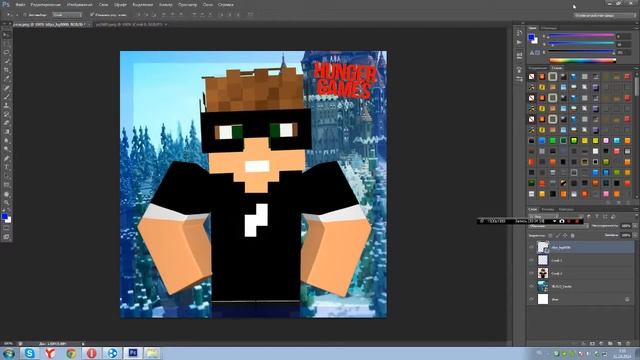
Task: Open the Styles panel flyout menu
Action: point(636,68)
